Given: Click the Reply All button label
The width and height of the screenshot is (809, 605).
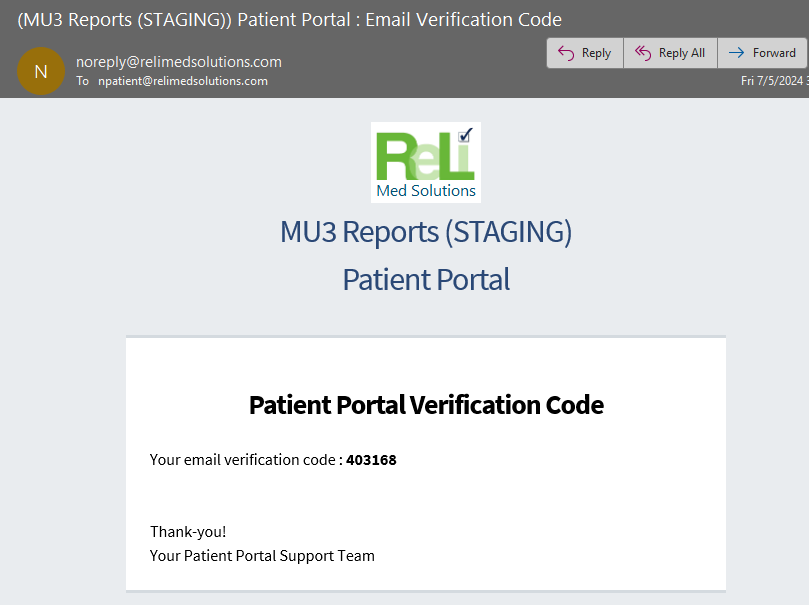Looking at the screenshot, I should [x=682, y=53].
